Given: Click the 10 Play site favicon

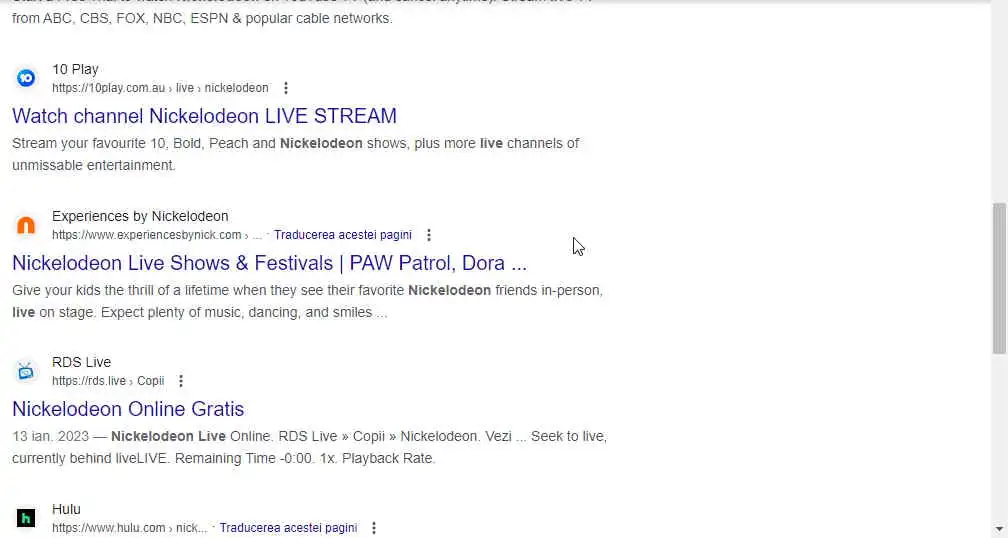Looking at the screenshot, I should 26,78.
